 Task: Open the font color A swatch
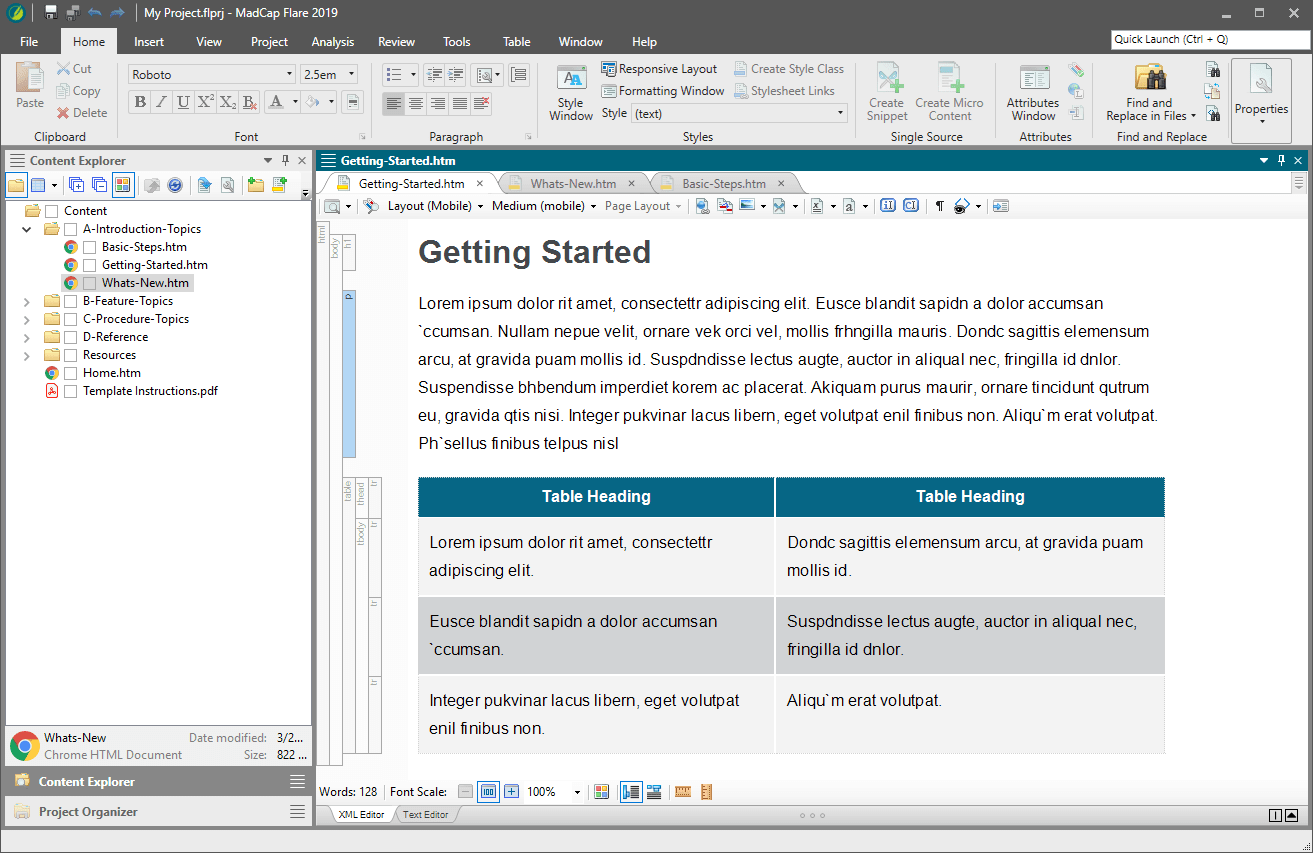coord(276,102)
